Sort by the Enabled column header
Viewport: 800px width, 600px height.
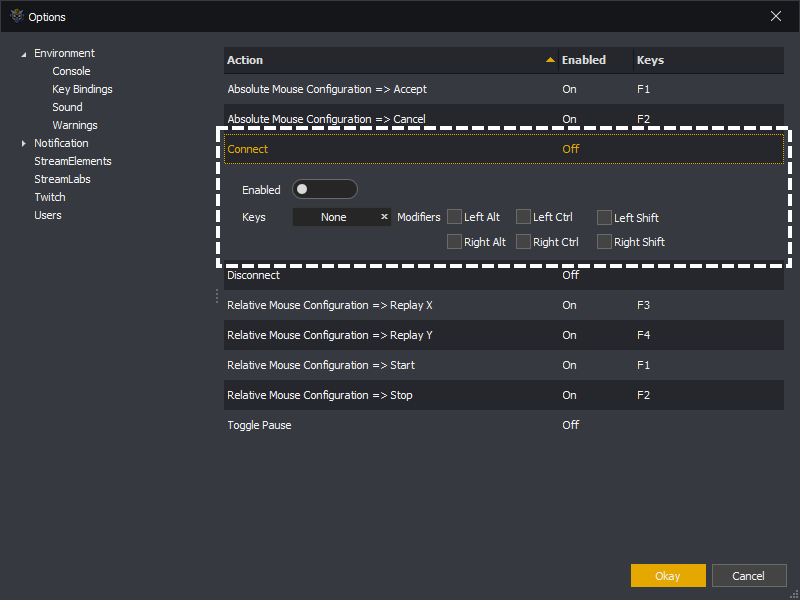tap(596, 60)
